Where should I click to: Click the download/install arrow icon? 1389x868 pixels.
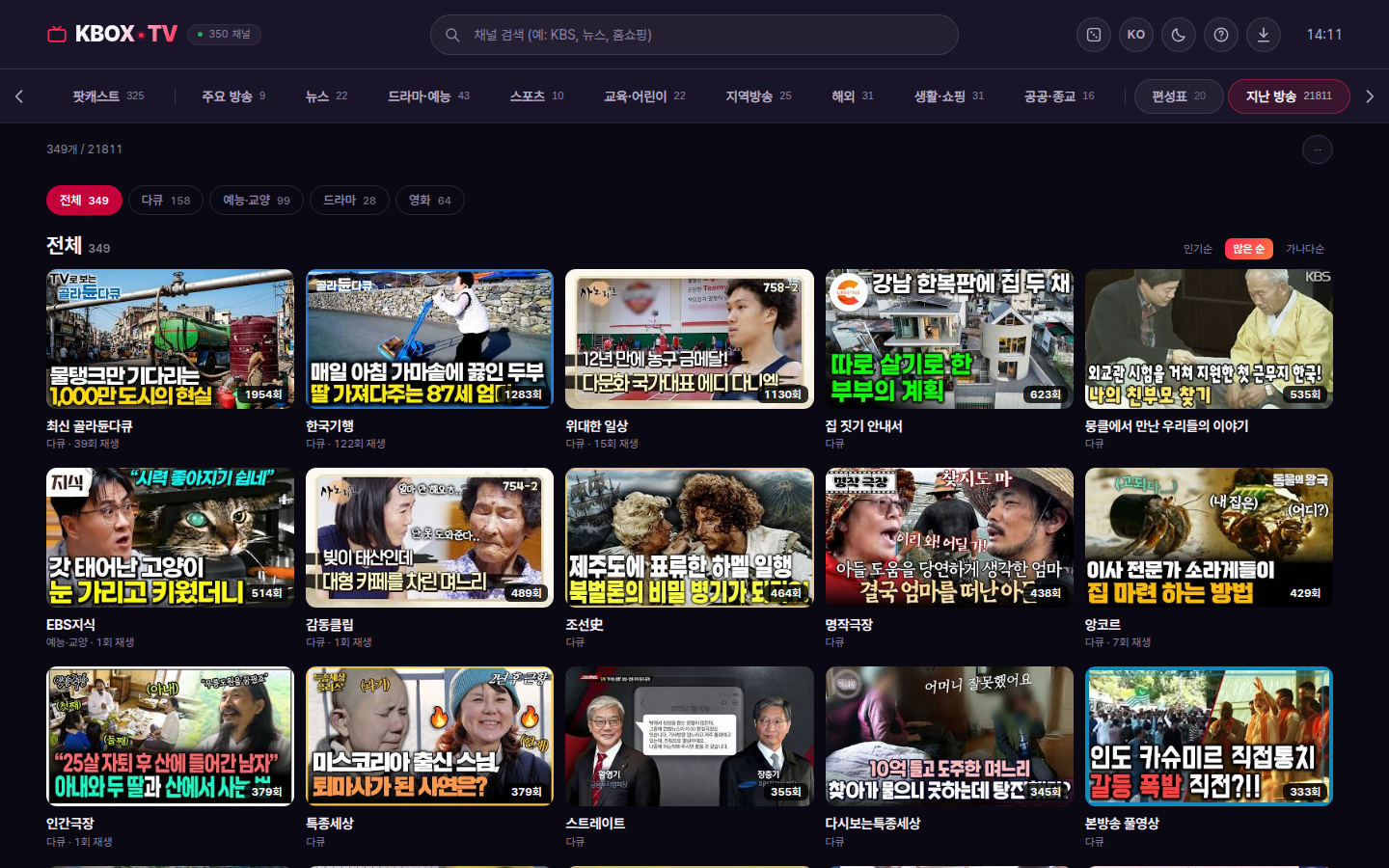pos(1264,35)
